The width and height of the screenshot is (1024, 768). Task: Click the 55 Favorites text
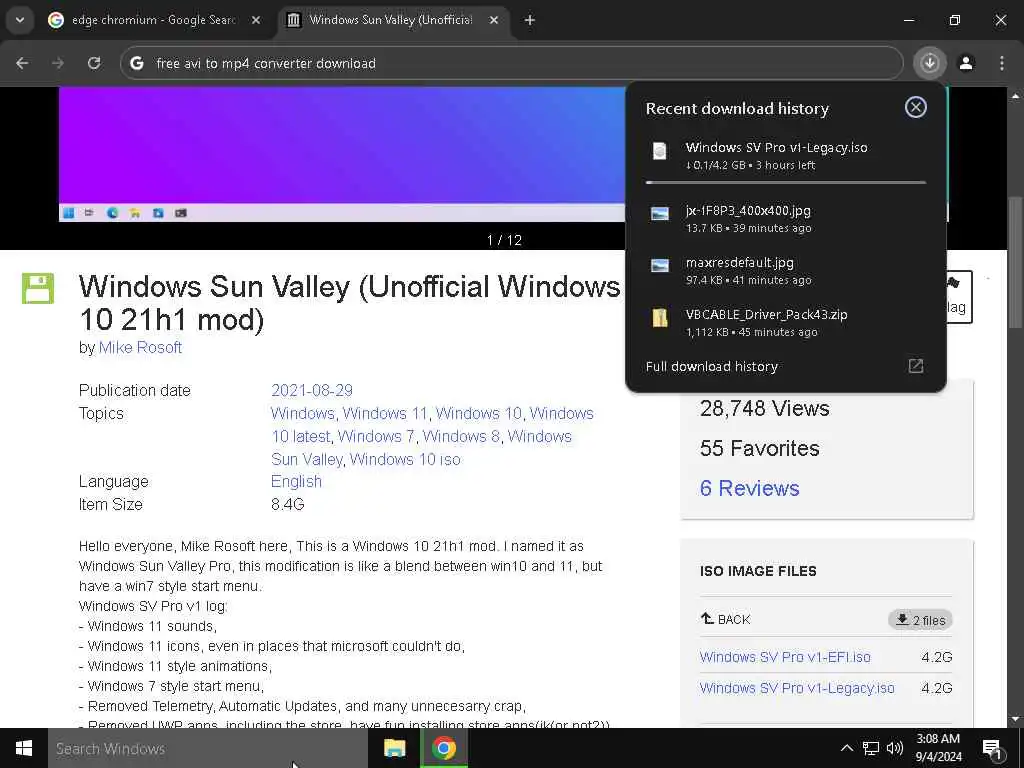point(760,449)
